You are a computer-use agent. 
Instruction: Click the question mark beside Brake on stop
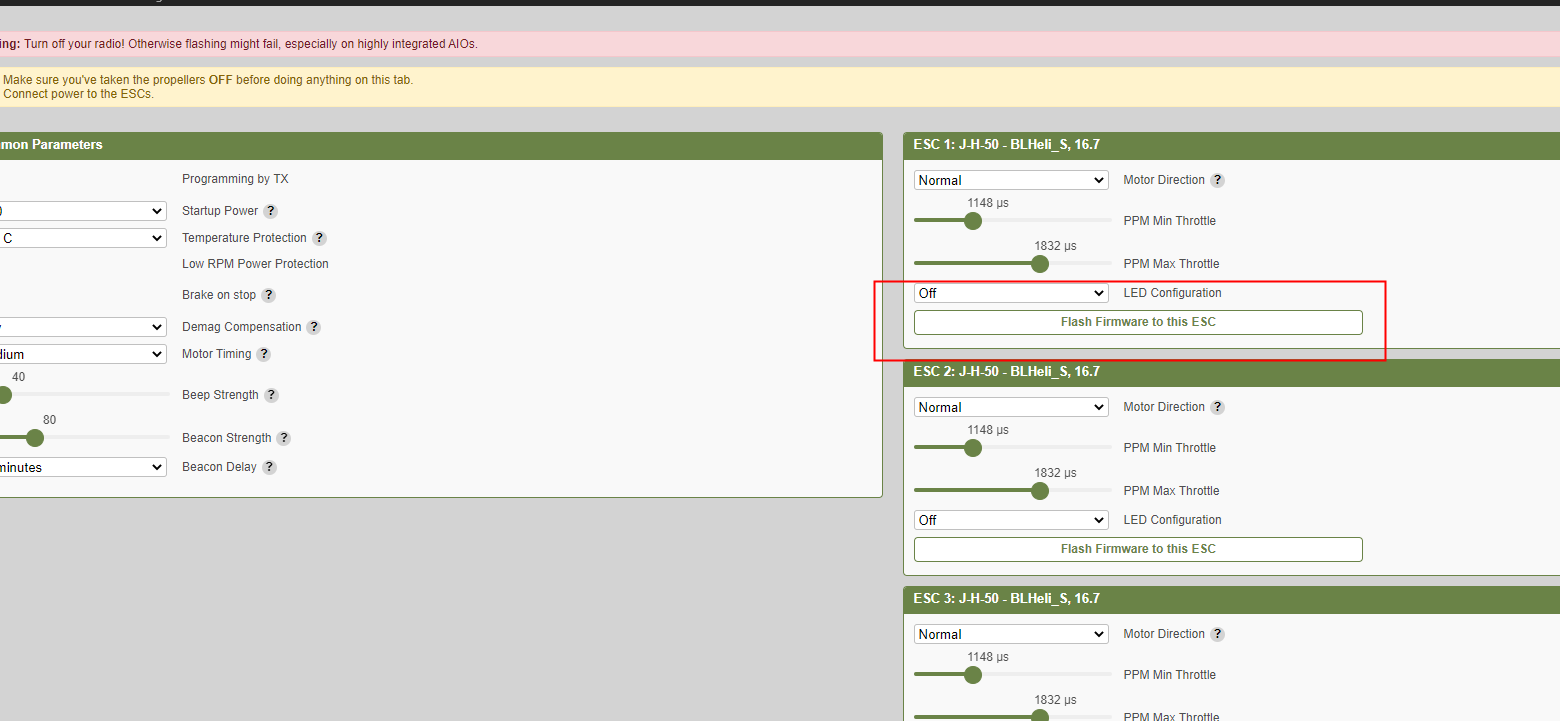pos(268,295)
